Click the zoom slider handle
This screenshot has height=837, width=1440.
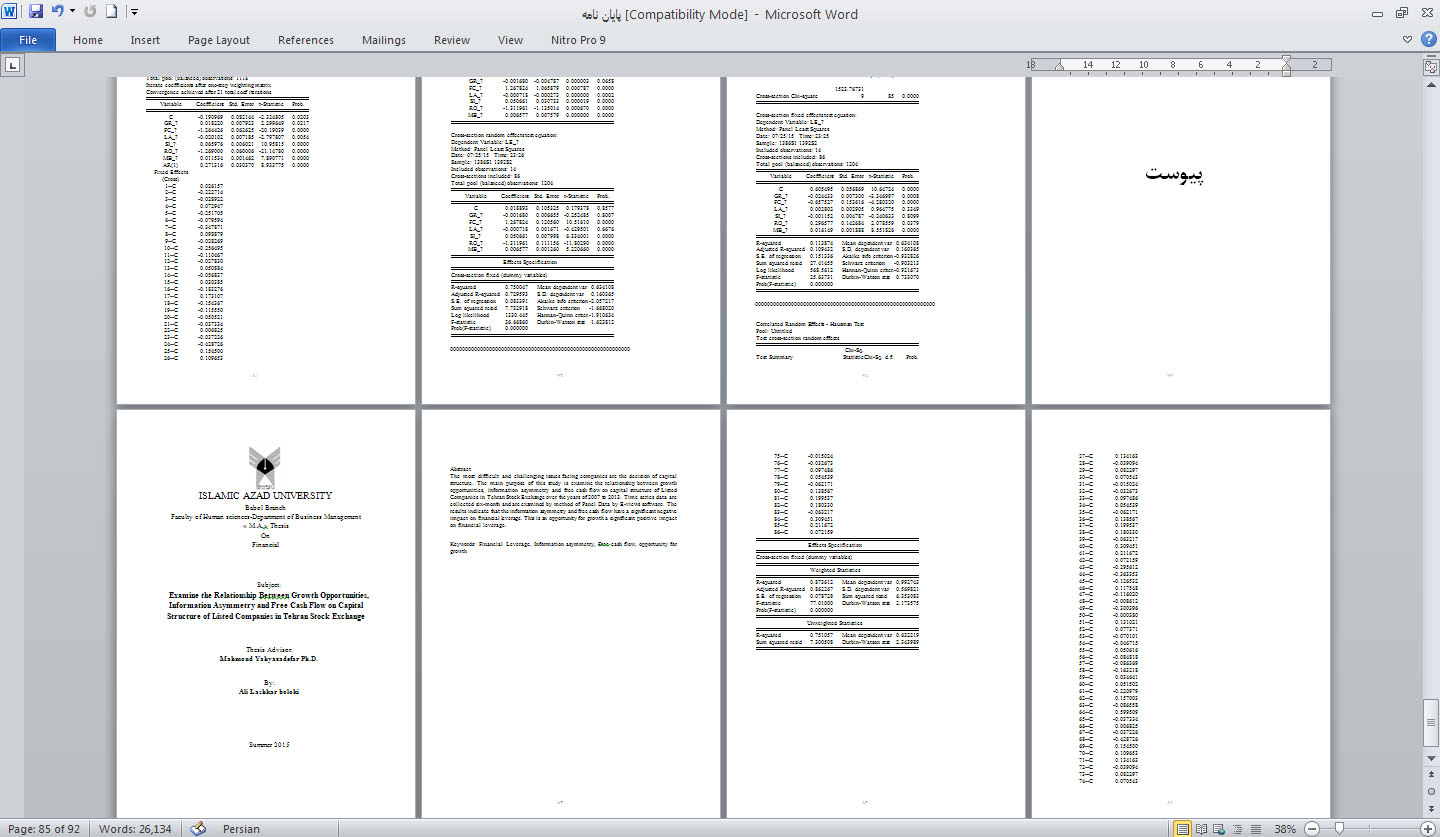point(1340,829)
